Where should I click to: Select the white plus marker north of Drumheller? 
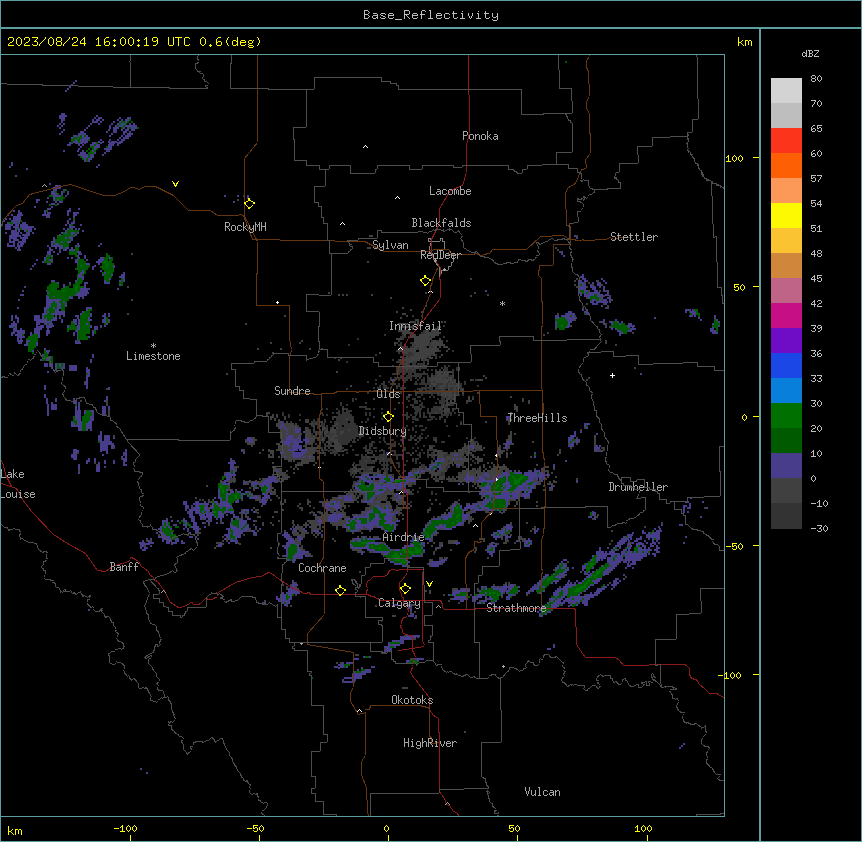612,375
